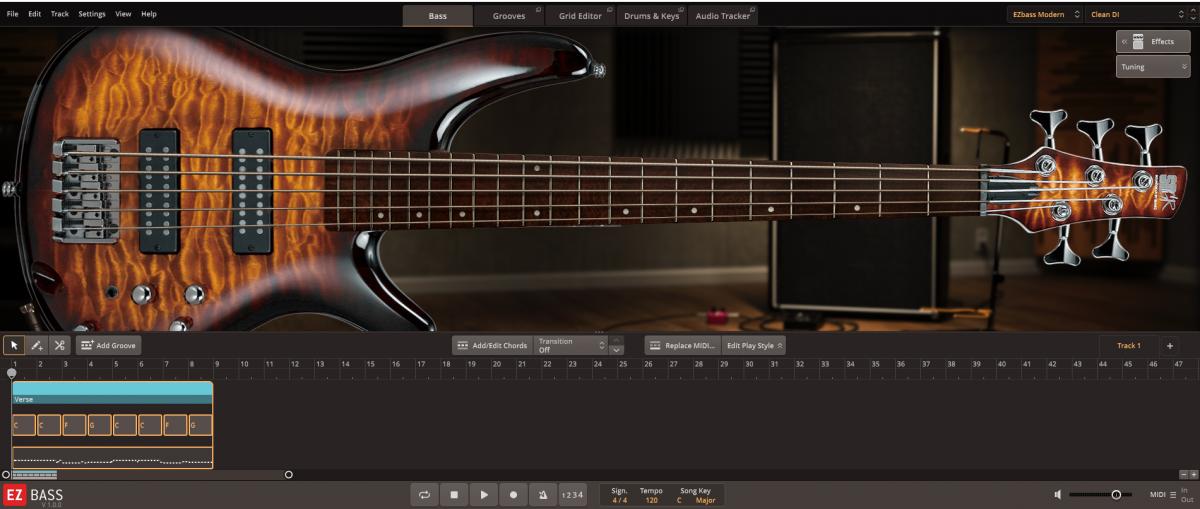Open Add/Edit Chords

(491, 345)
